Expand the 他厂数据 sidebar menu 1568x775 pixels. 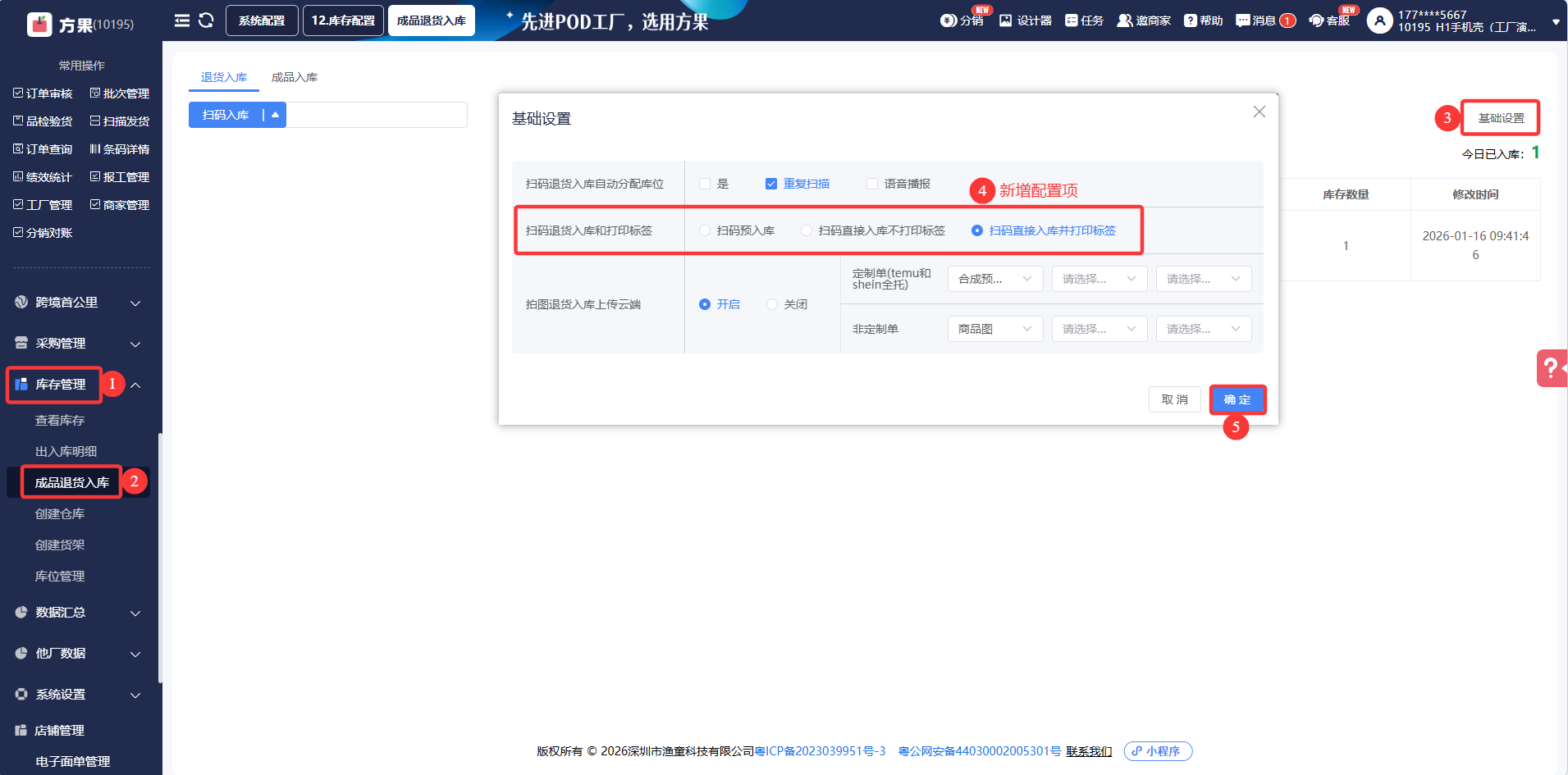(79, 654)
